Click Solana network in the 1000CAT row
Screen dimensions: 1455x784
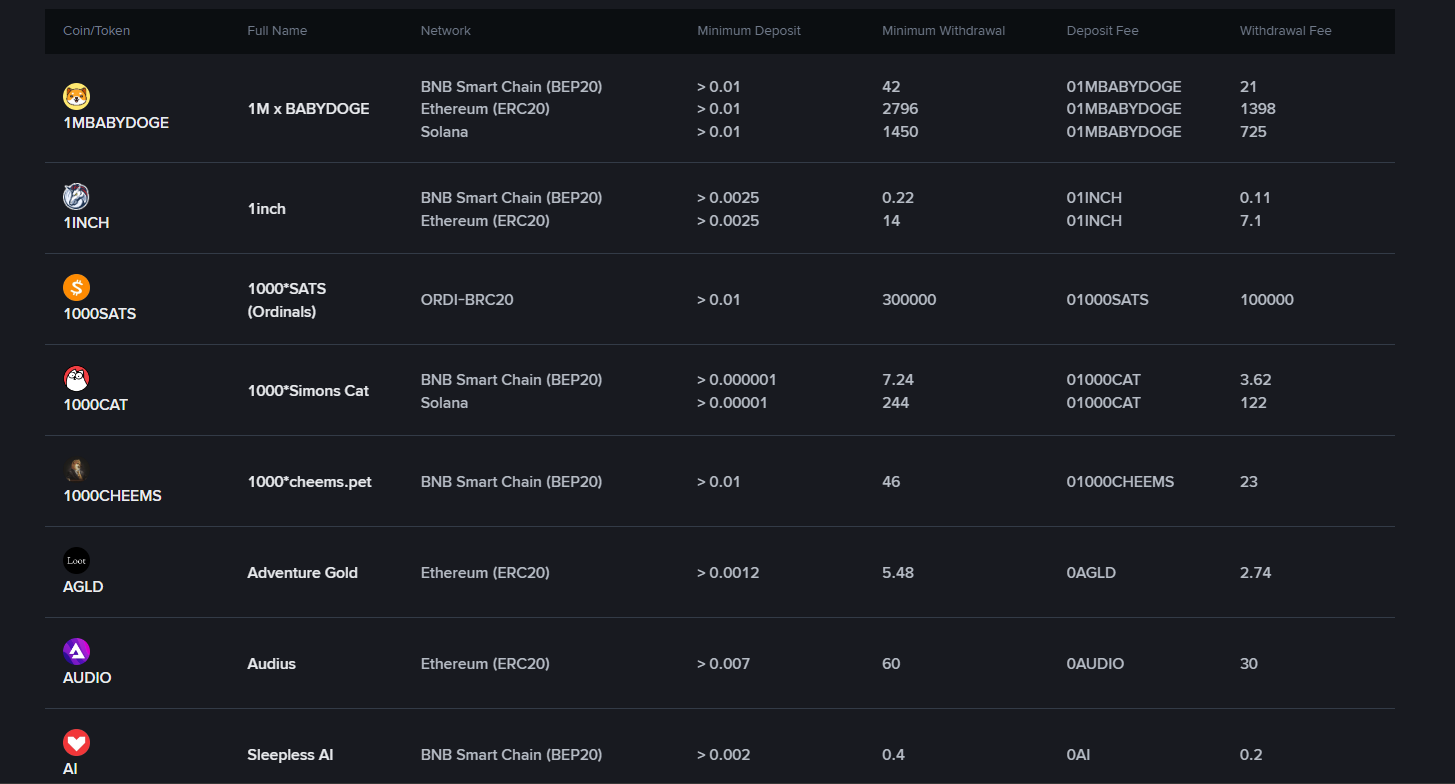pyautogui.click(x=444, y=403)
